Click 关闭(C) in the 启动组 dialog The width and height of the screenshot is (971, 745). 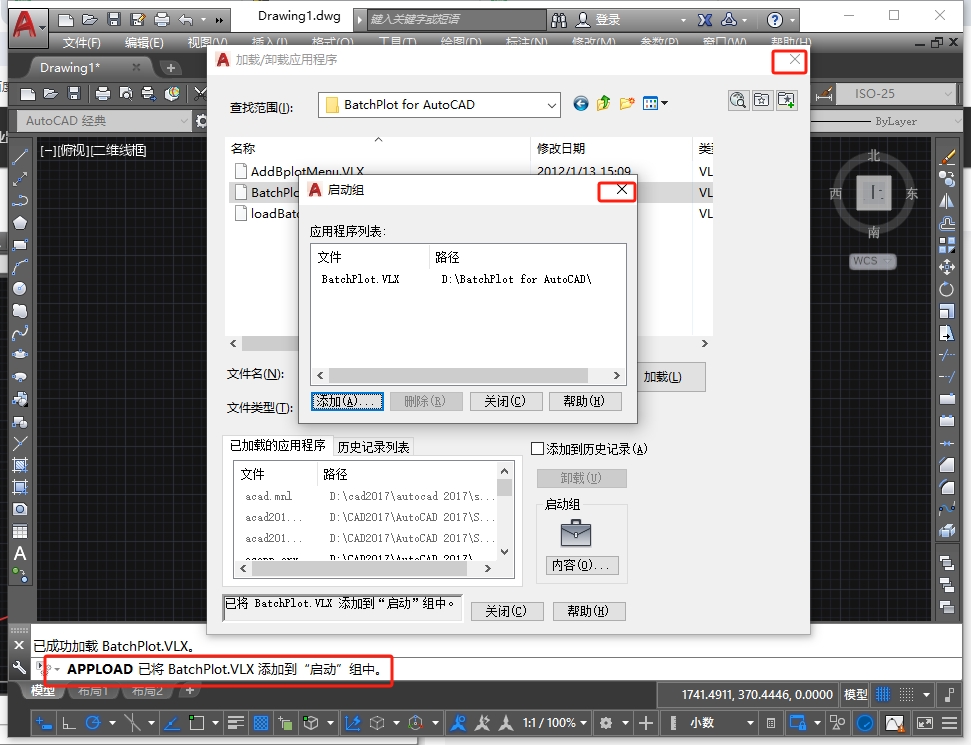[x=505, y=401]
